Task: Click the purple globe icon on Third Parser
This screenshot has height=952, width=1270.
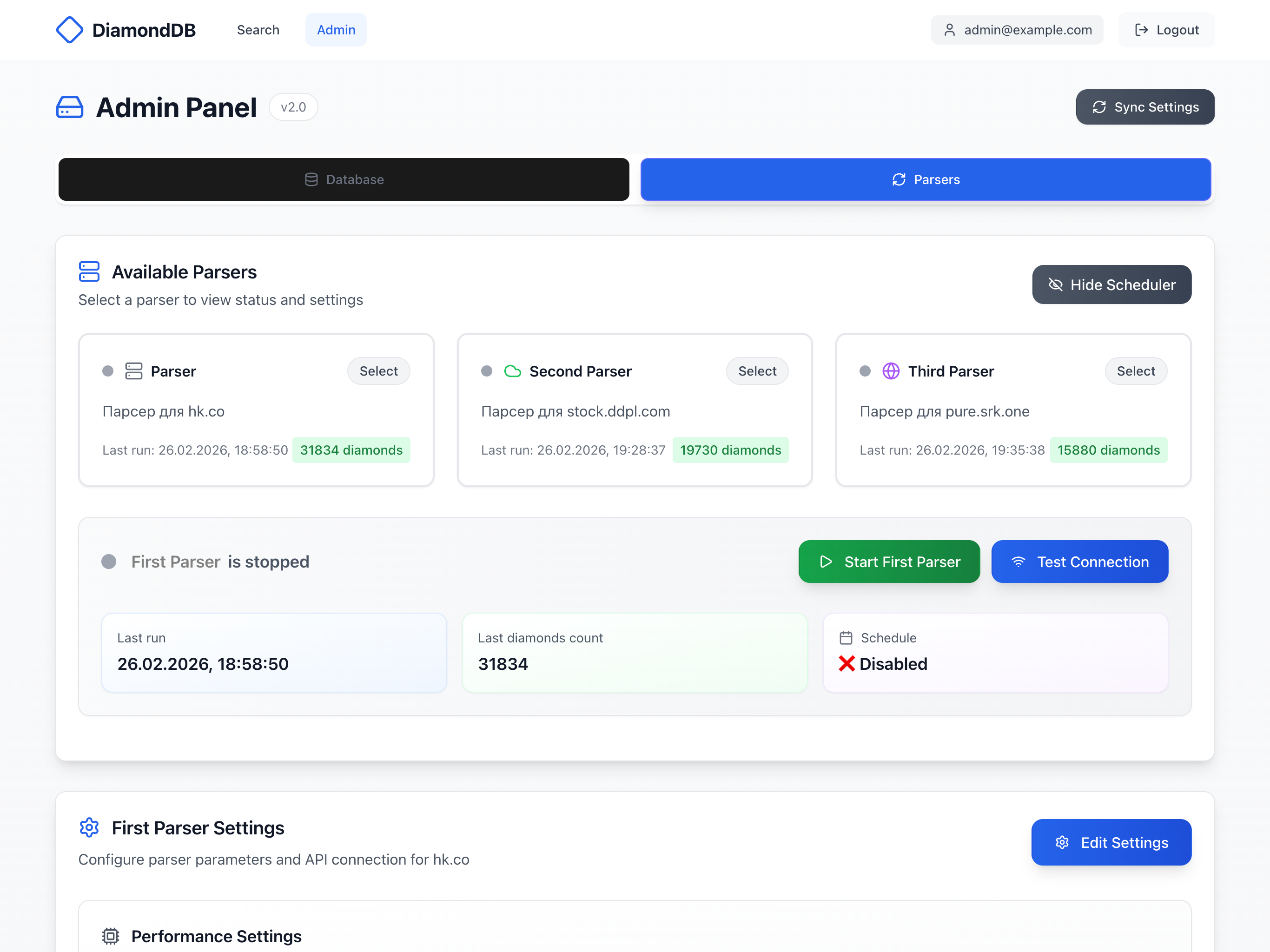Action: click(891, 371)
